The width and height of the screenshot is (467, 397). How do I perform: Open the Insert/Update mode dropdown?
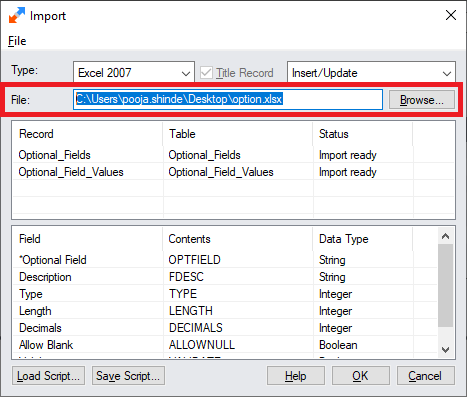[x=371, y=72]
